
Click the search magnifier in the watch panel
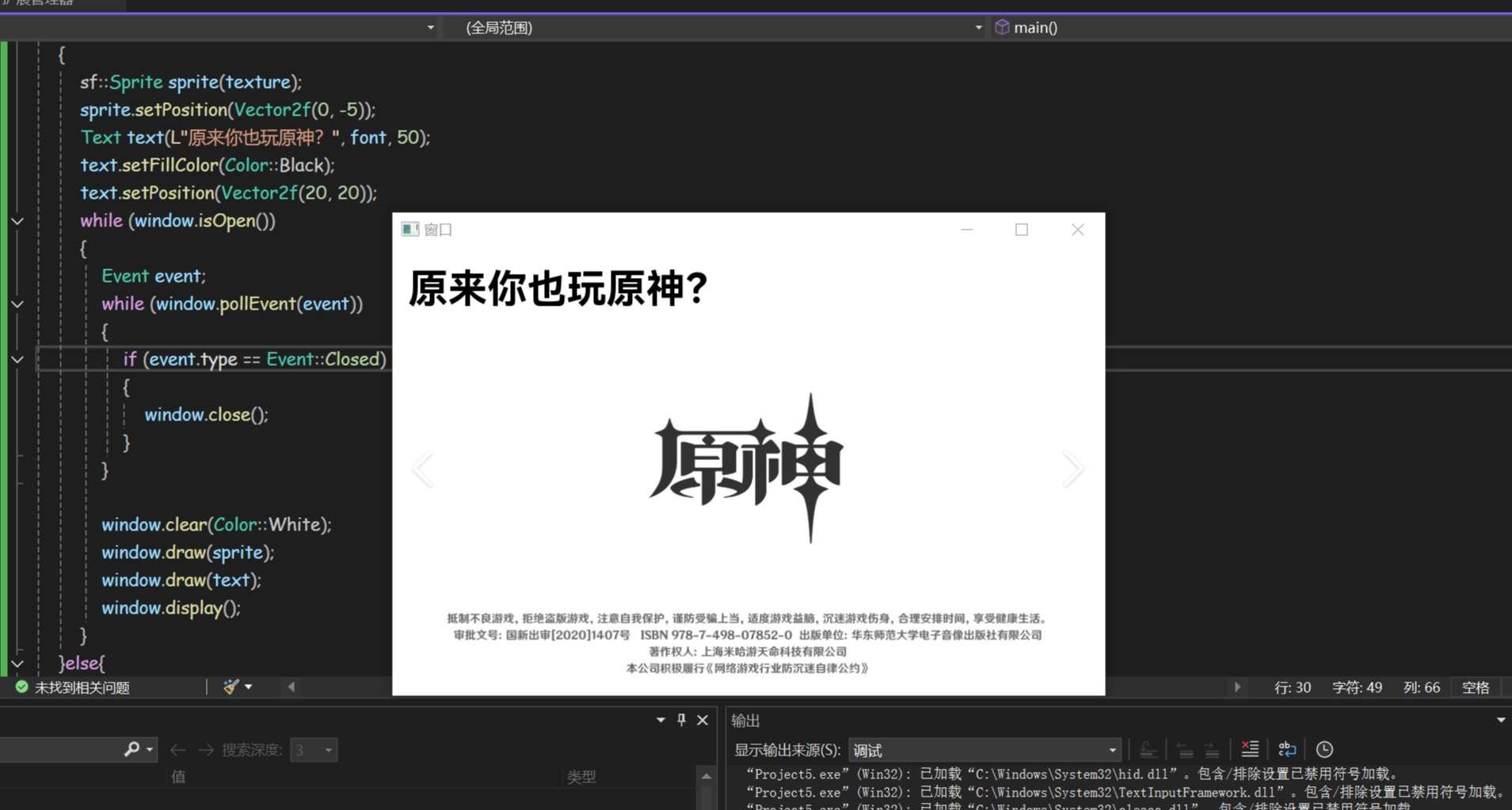click(132, 749)
